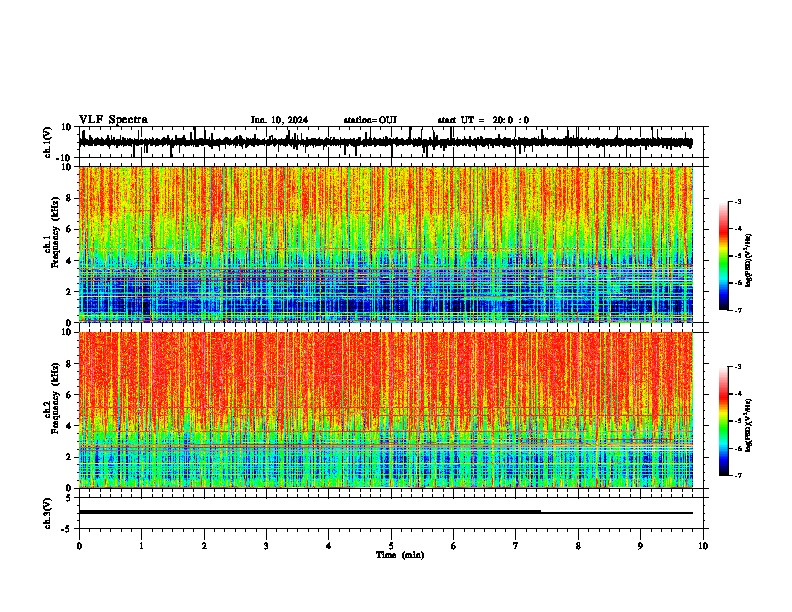Click the x-axis tick label "7"

pyautogui.click(x=516, y=546)
